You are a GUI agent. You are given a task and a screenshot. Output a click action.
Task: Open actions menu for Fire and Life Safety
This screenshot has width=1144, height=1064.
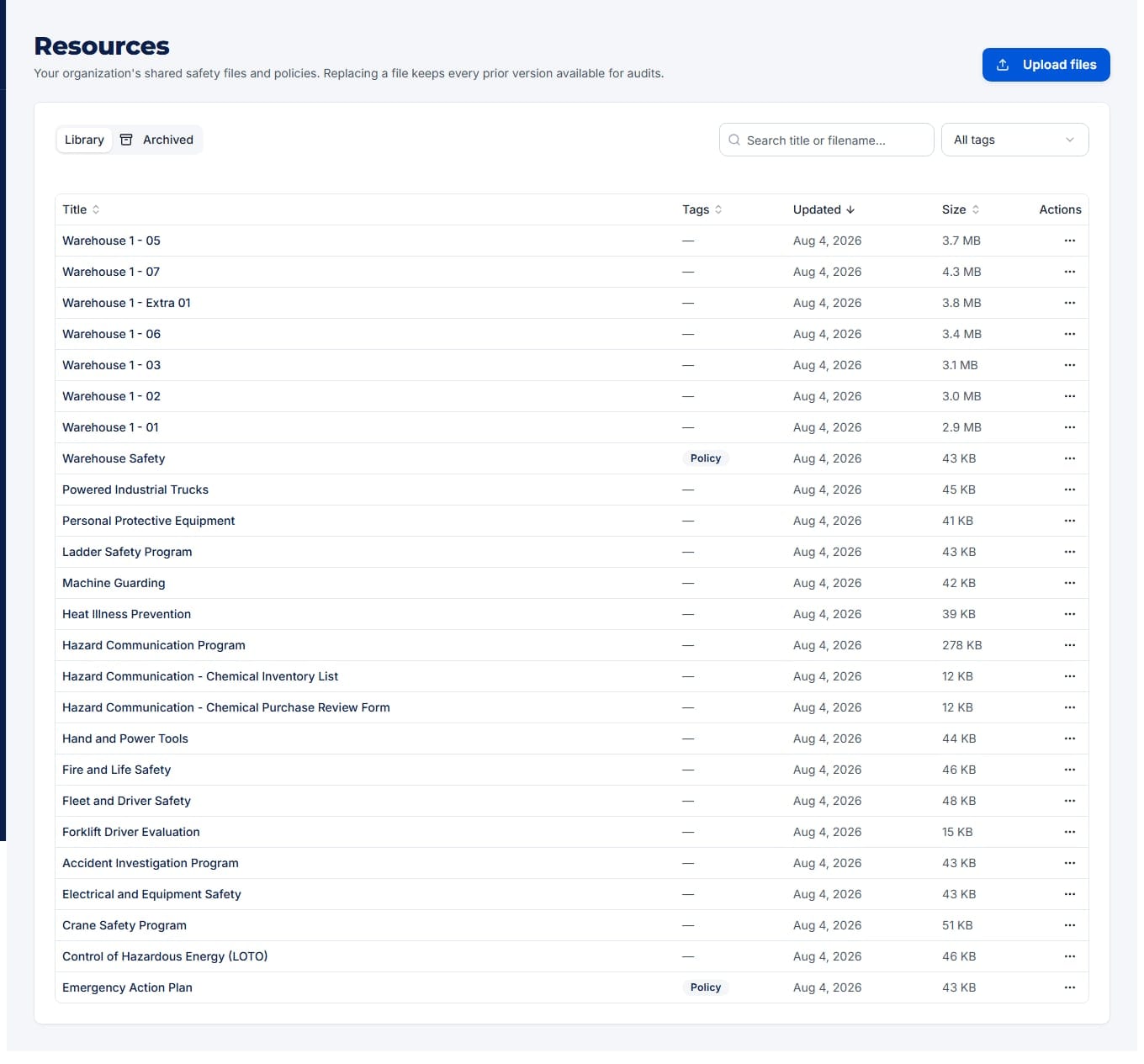(x=1069, y=770)
